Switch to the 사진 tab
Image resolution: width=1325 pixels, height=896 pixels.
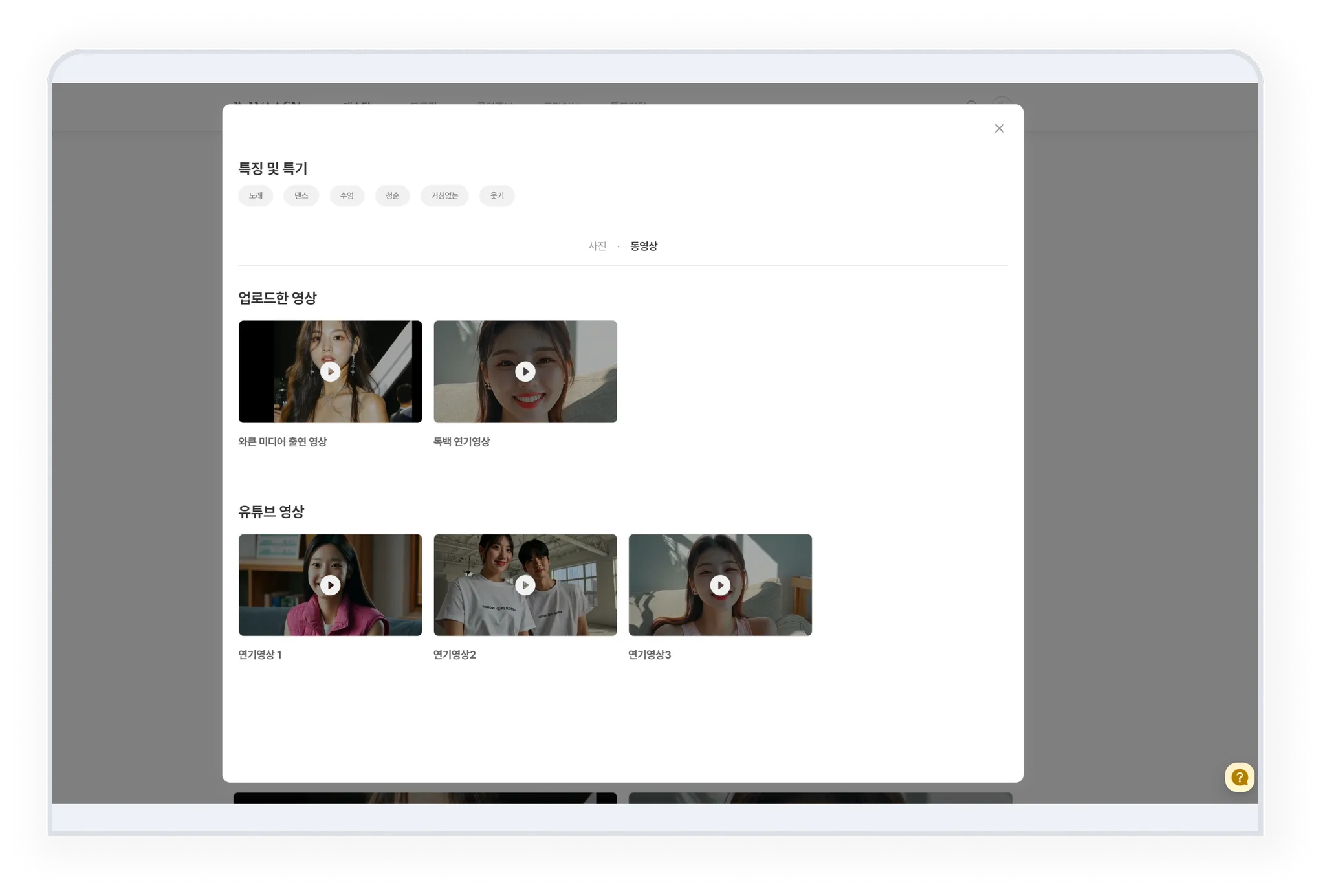(597, 246)
